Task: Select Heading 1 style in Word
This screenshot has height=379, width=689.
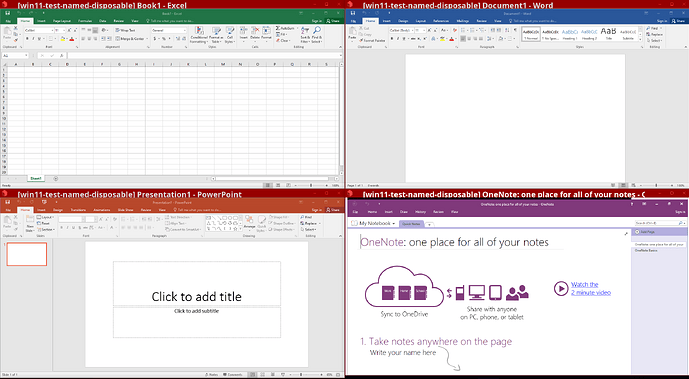Action: tap(570, 34)
